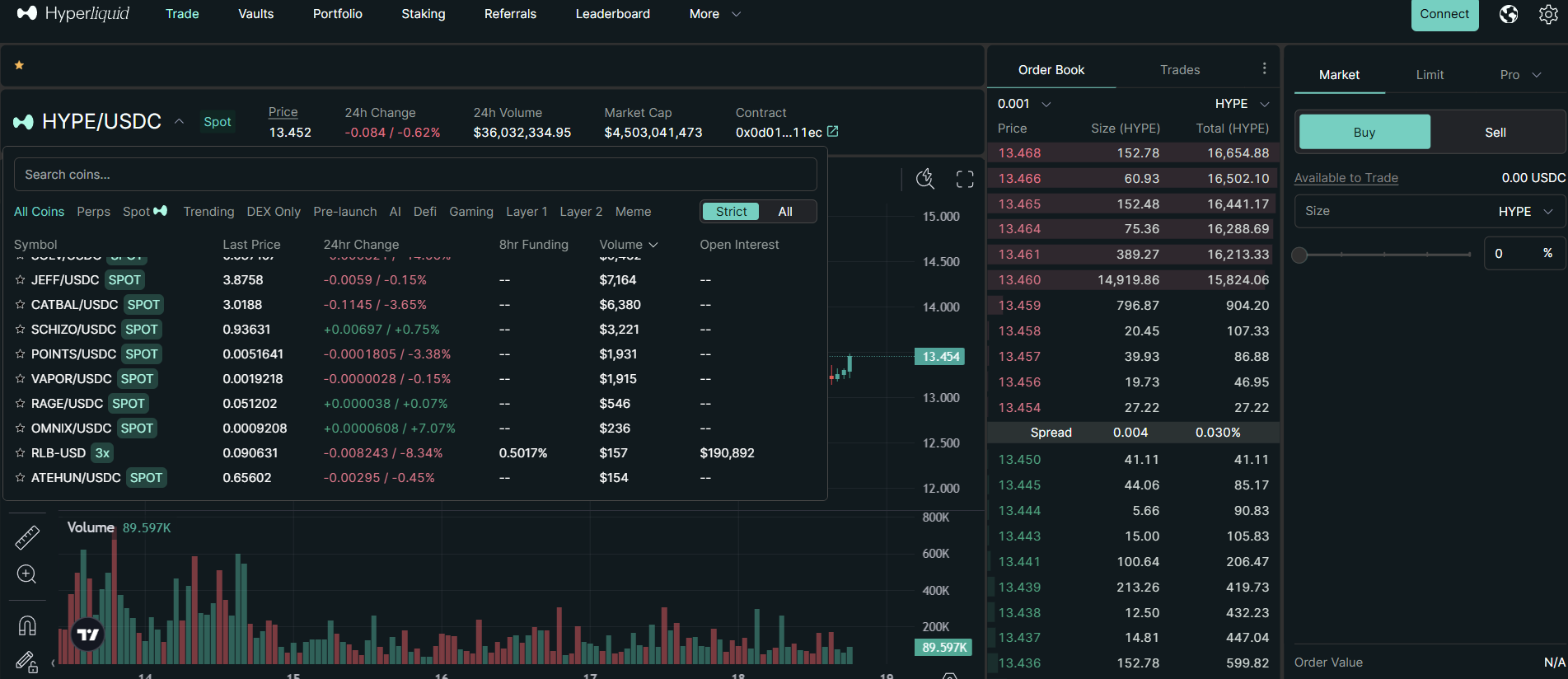The width and height of the screenshot is (1568, 679).
Task: Click the TradingView logo badge
Action: coord(88,635)
